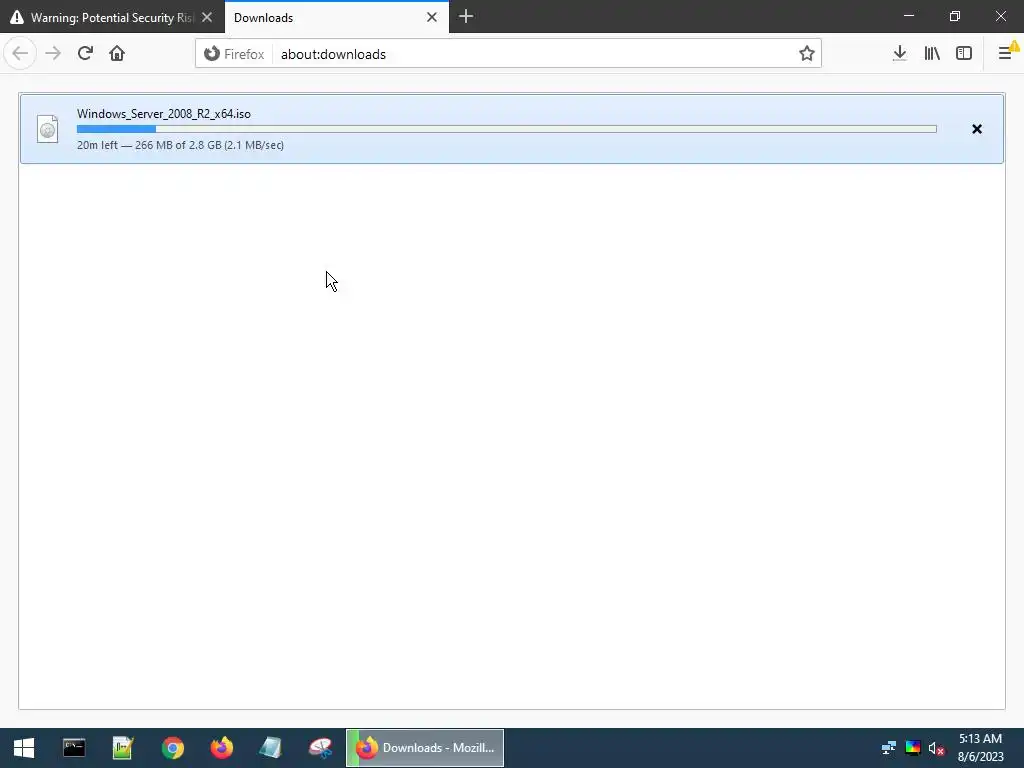This screenshot has width=1024, height=768.
Task: Open a new tab with the plus button
Action: [x=466, y=17]
